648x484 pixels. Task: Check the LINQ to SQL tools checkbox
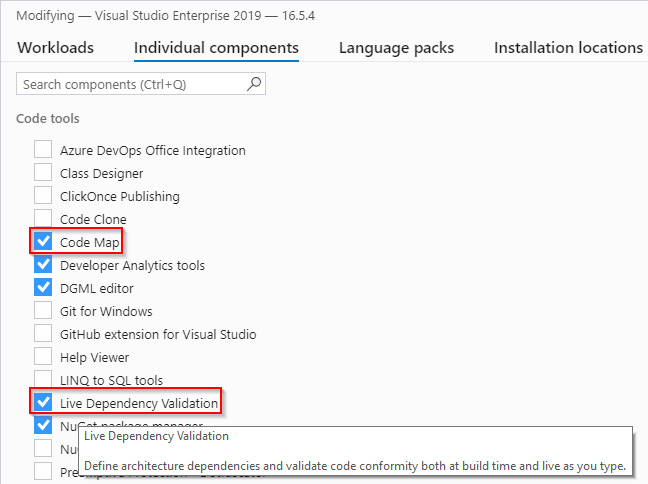43,379
